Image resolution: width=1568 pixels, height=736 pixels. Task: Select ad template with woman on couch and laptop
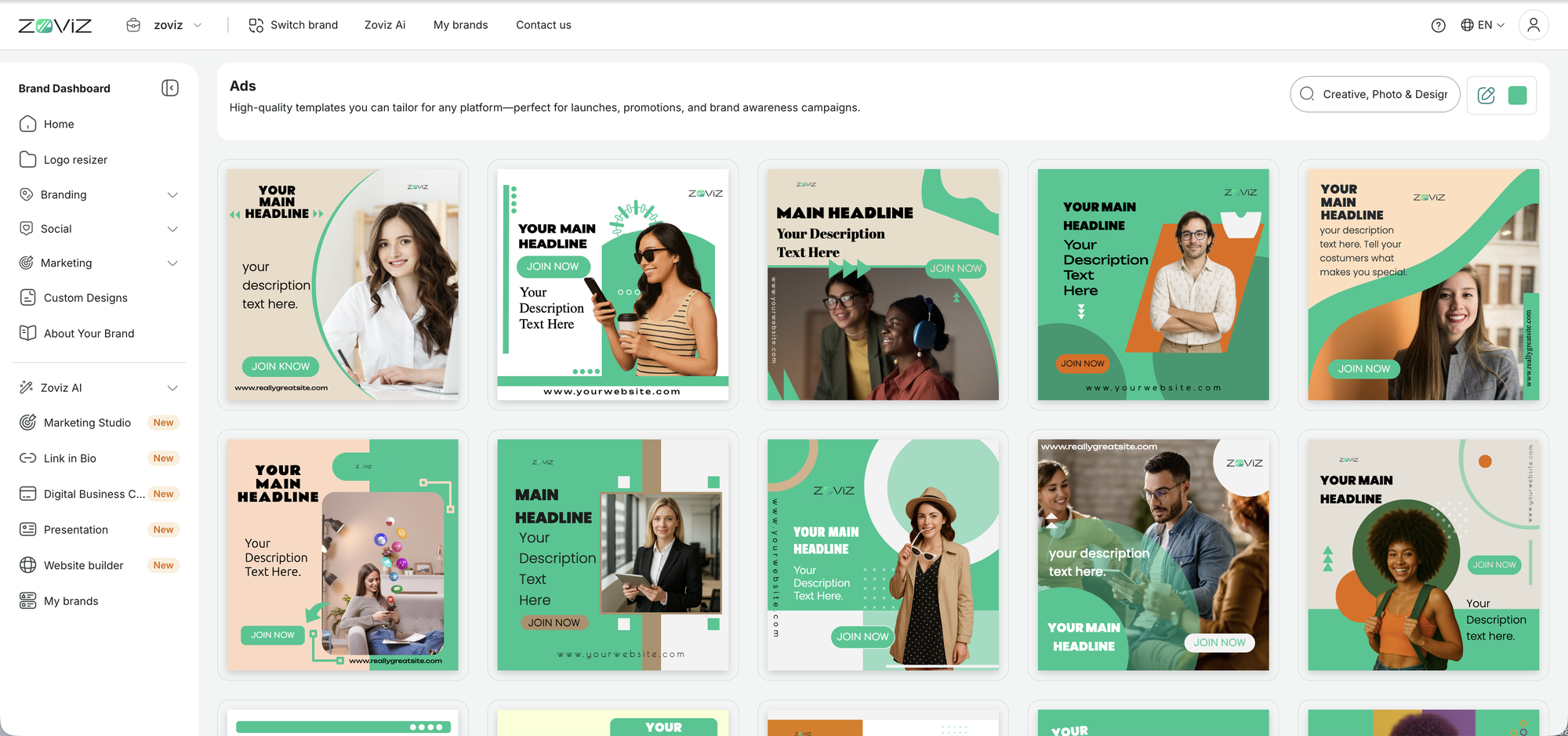[343, 555]
